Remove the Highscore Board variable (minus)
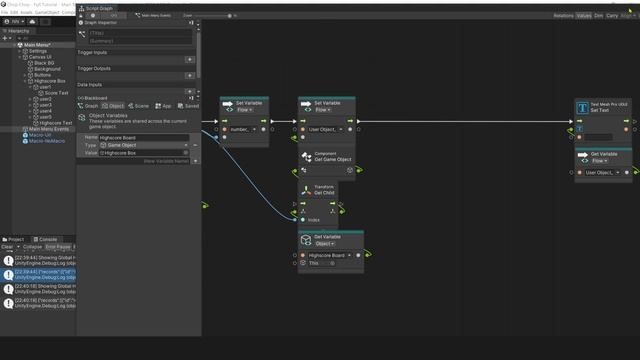640x360 pixels. click(195, 145)
